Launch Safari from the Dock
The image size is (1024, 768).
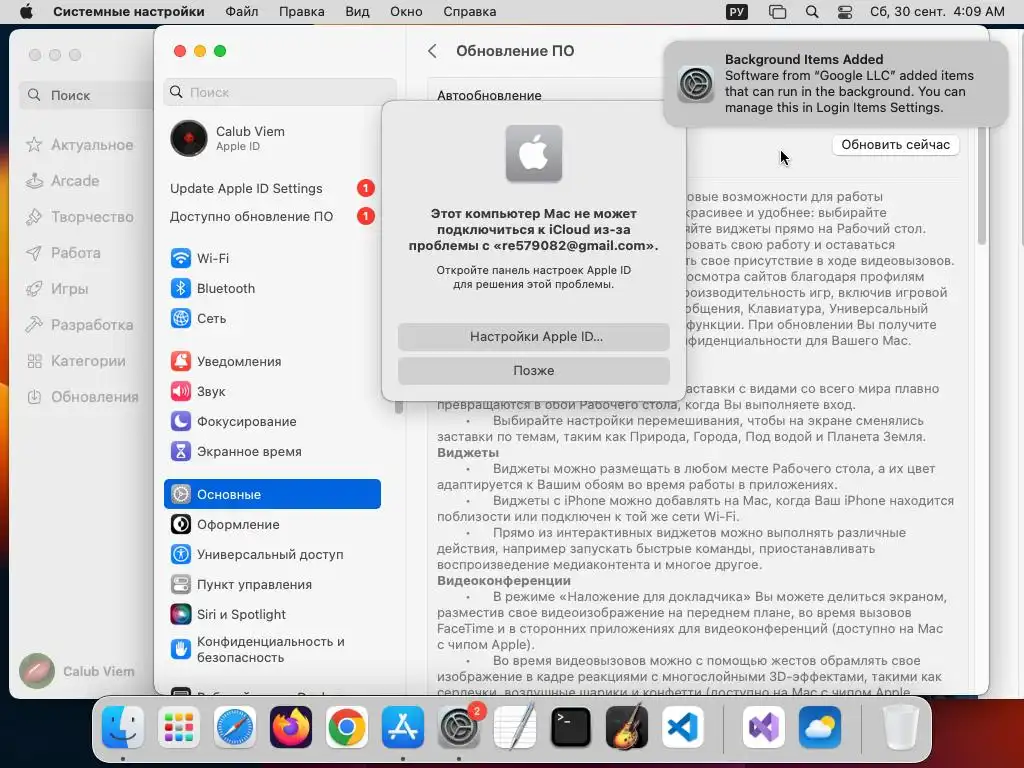pyautogui.click(x=234, y=727)
